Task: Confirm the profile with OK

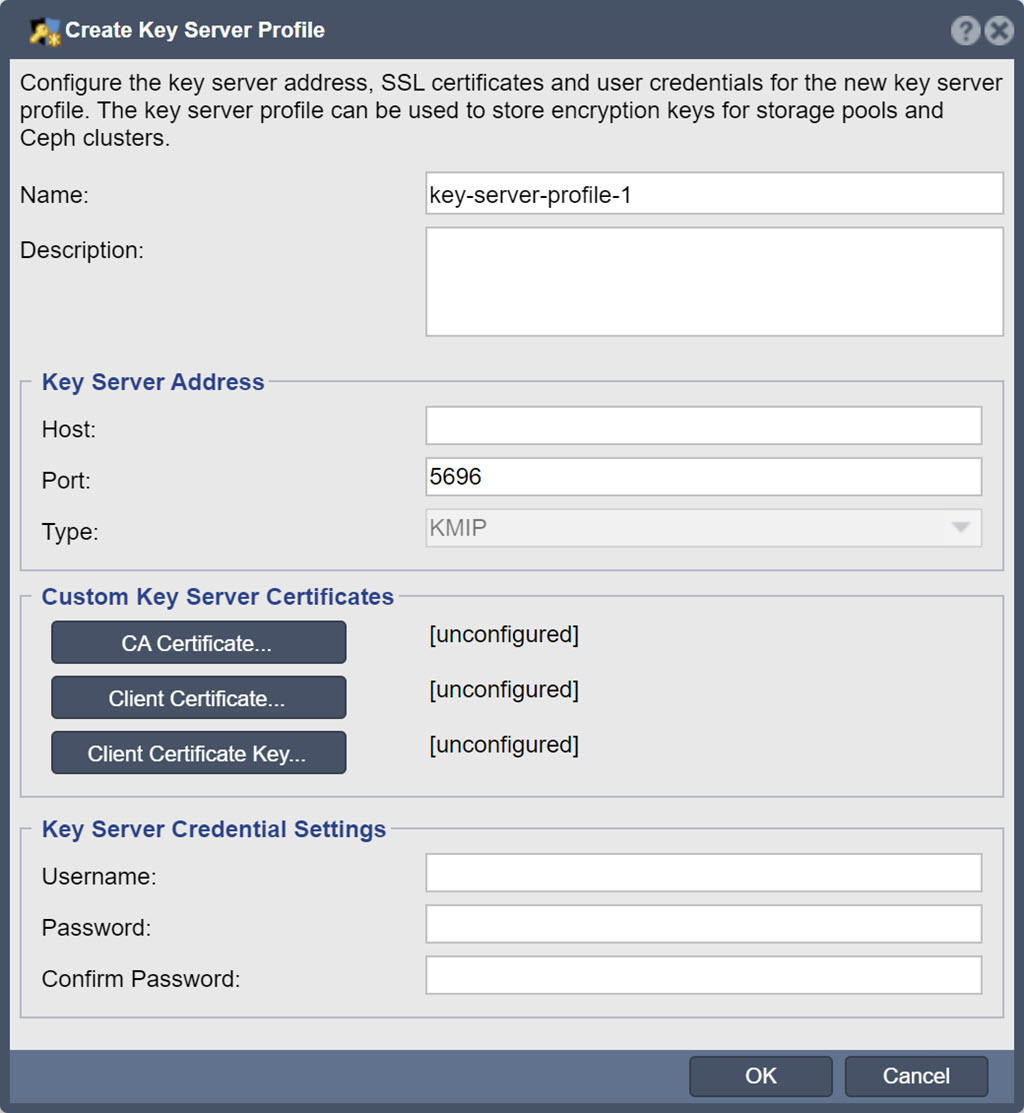Action: [761, 1076]
